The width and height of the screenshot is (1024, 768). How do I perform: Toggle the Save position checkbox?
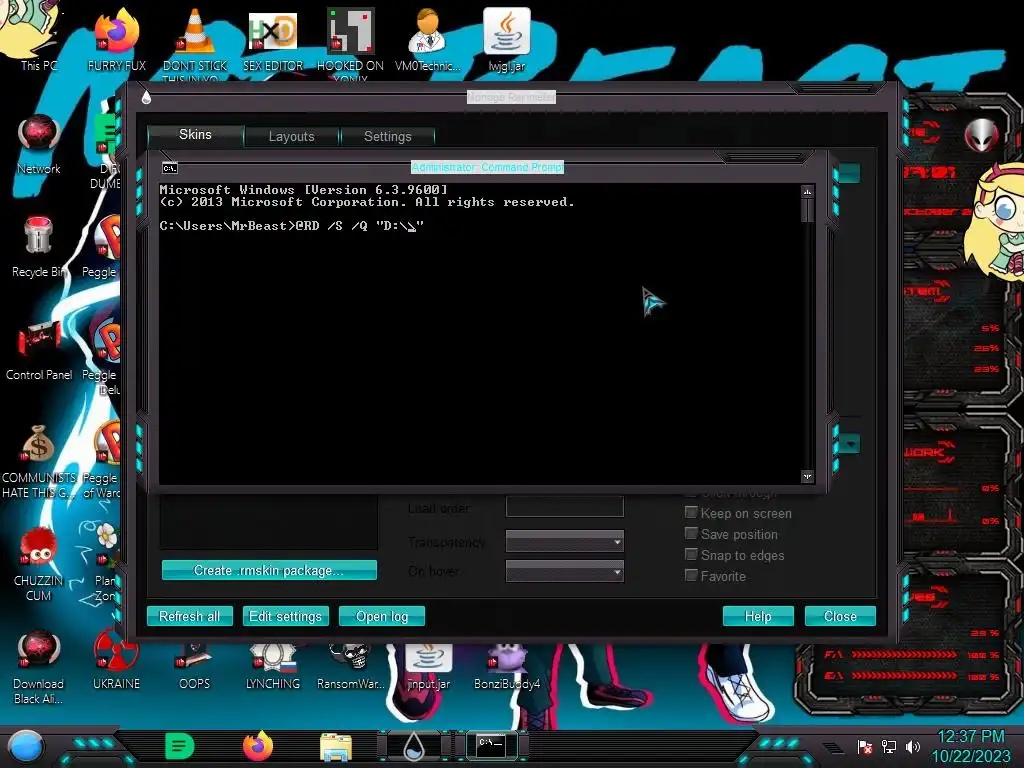click(x=691, y=534)
